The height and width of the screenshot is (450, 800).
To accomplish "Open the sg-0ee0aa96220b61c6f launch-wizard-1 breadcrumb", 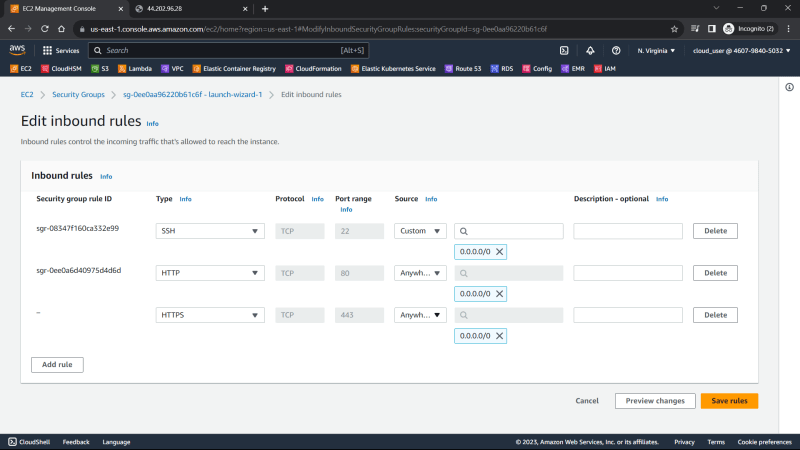I will point(192,94).
